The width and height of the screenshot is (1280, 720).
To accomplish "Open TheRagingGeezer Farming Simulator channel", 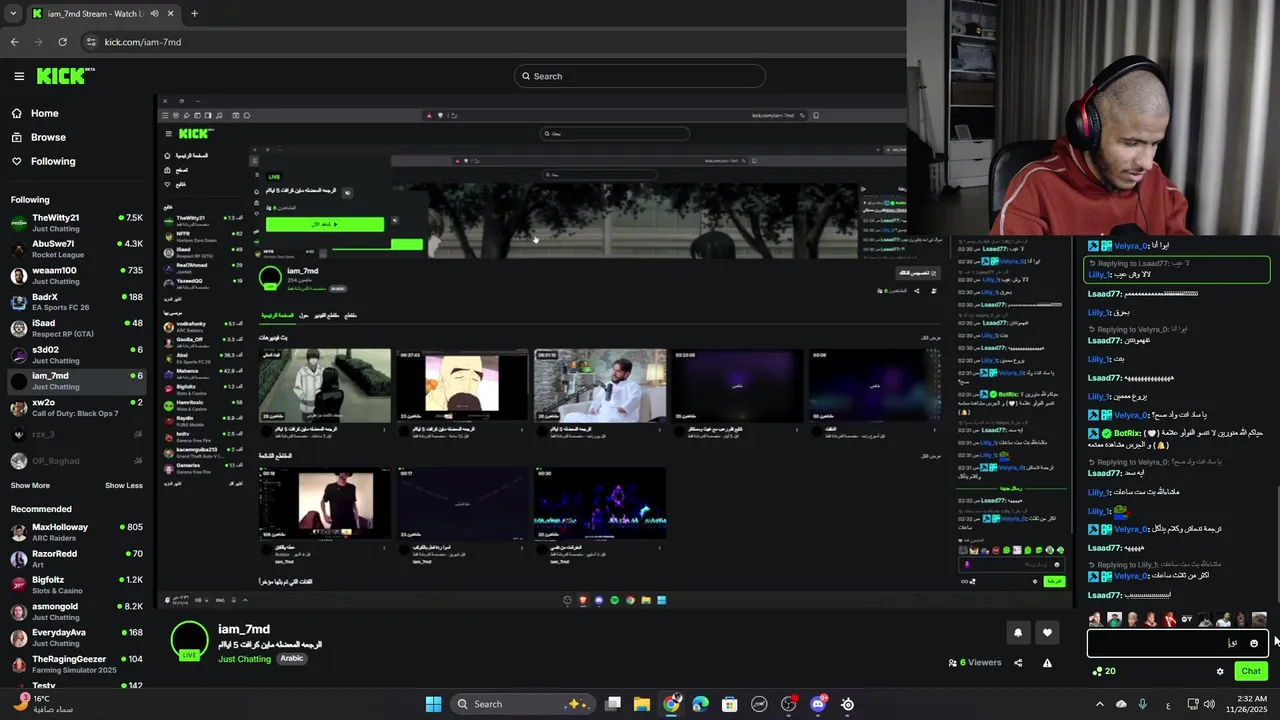I will pos(75,664).
